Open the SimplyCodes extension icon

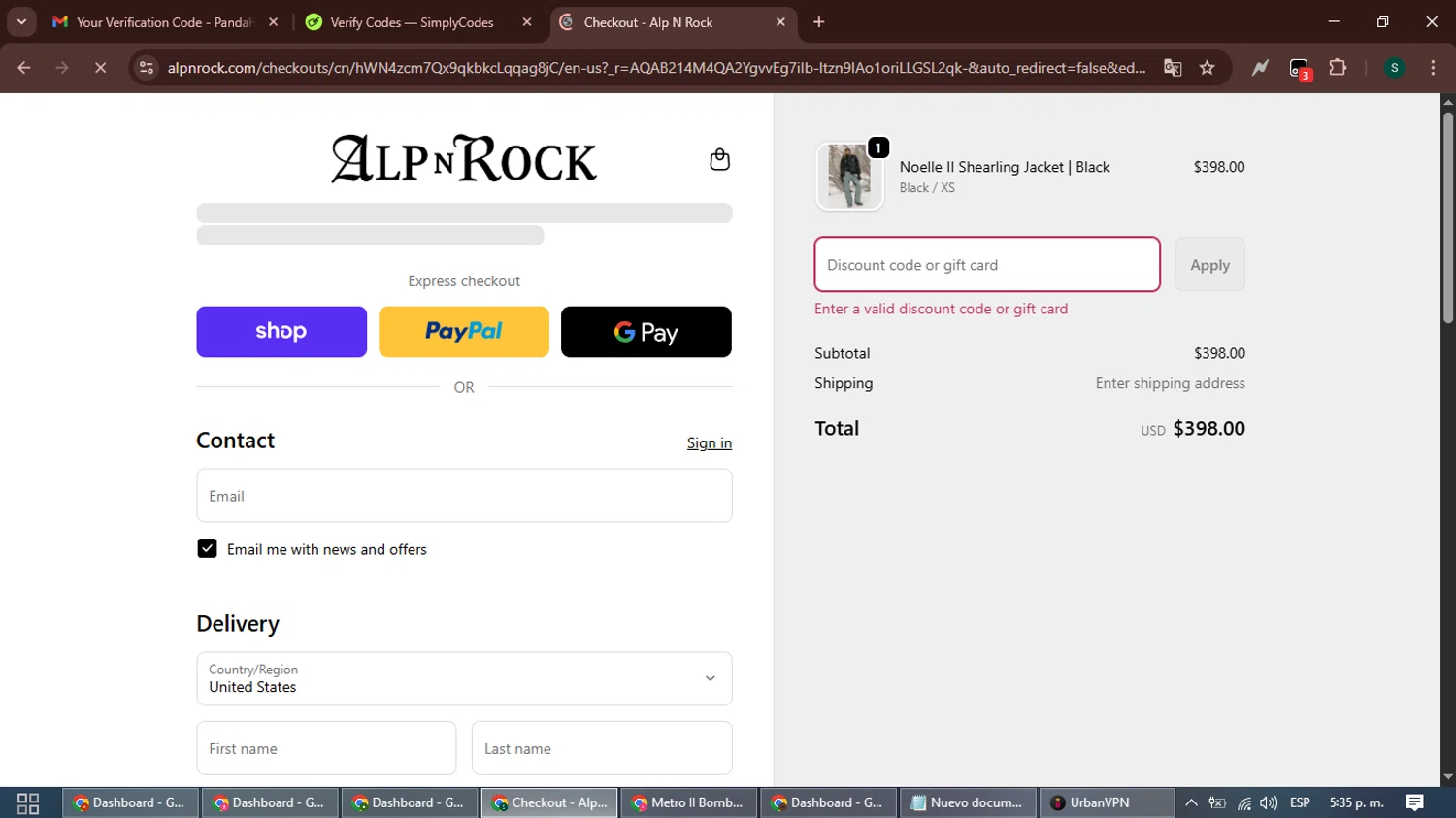pyautogui.click(x=1260, y=68)
